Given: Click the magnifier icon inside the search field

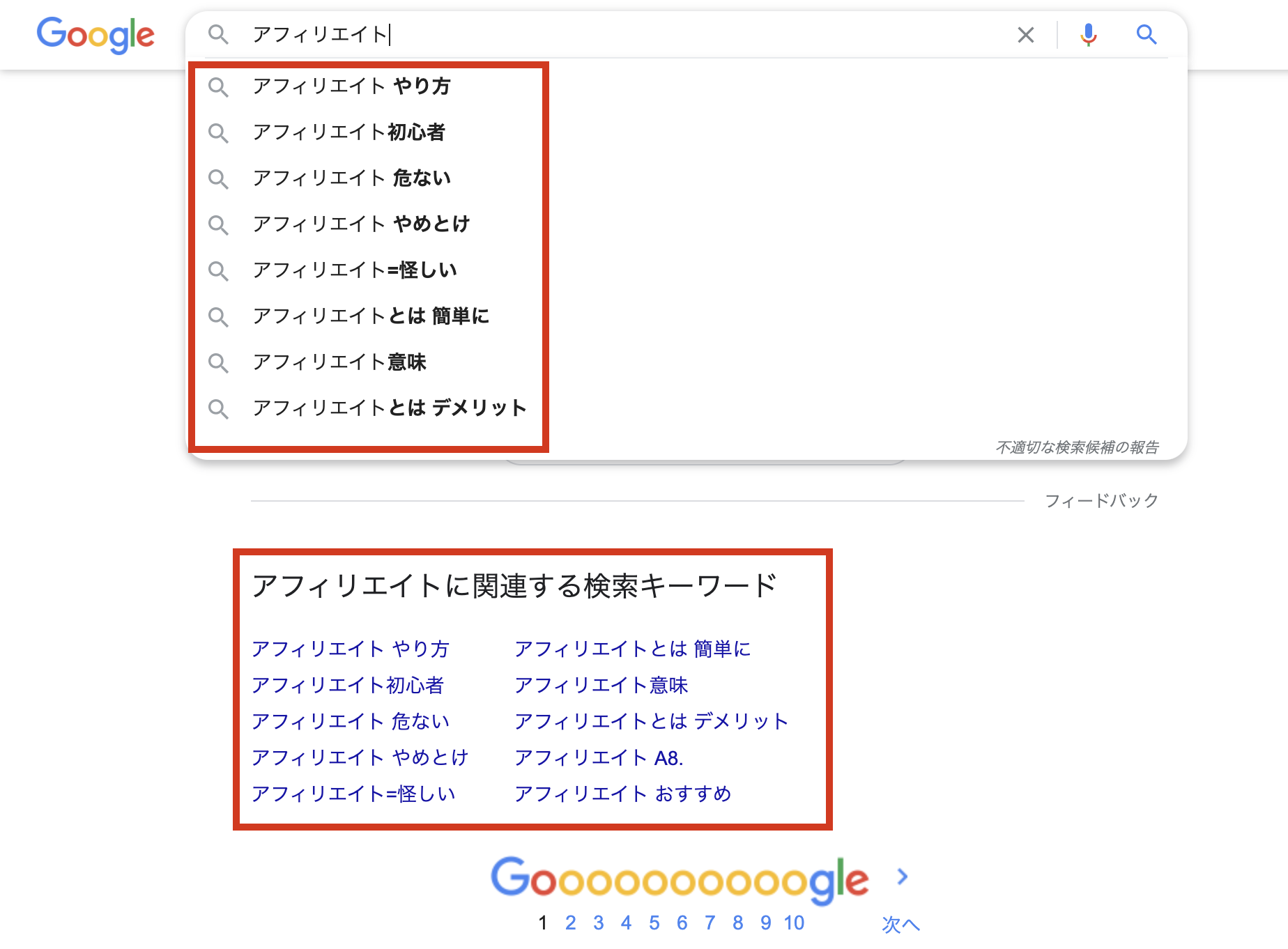Looking at the screenshot, I should pos(219,34).
